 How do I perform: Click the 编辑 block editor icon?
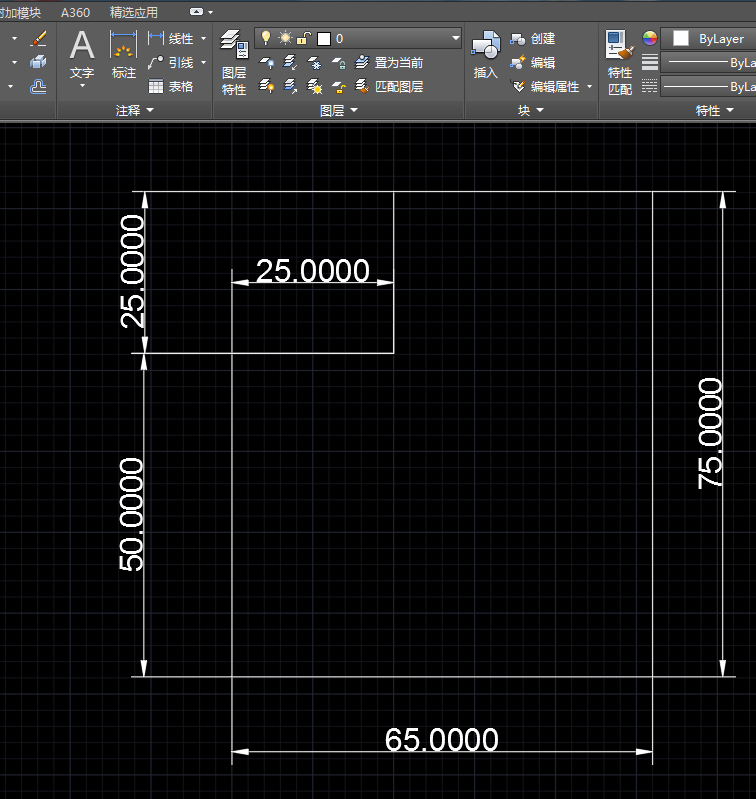tap(518, 63)
